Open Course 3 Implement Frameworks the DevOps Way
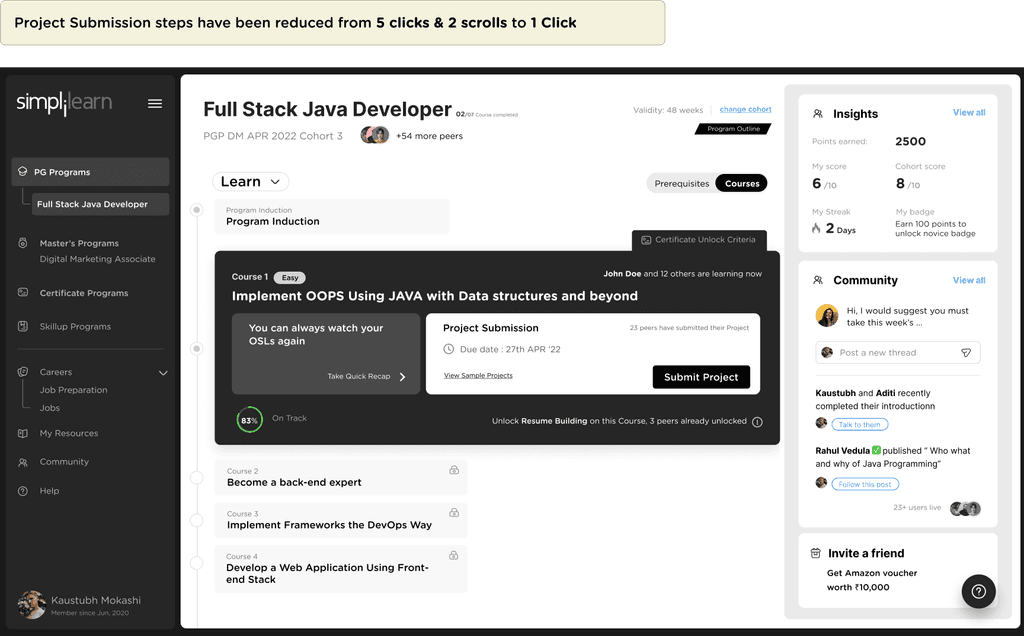 click(x=341, y=520)
